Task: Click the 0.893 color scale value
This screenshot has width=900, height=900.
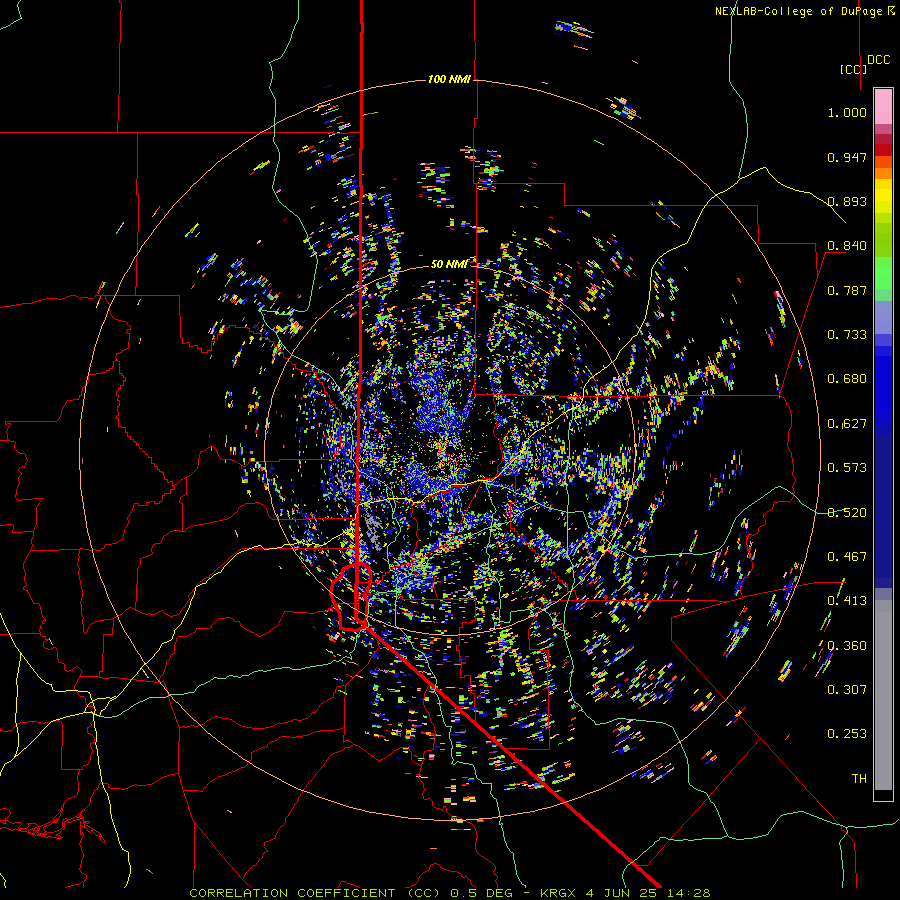Action: coord(847,201)
